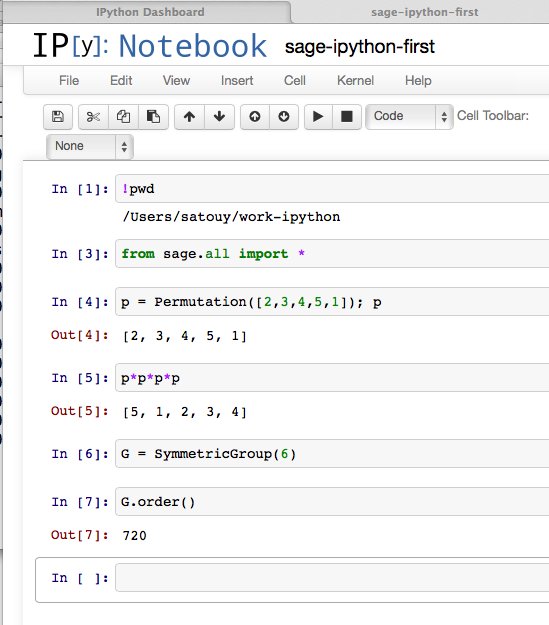Open the Kernel menu
The image size is (549, 625).
(x=355, y=81)
